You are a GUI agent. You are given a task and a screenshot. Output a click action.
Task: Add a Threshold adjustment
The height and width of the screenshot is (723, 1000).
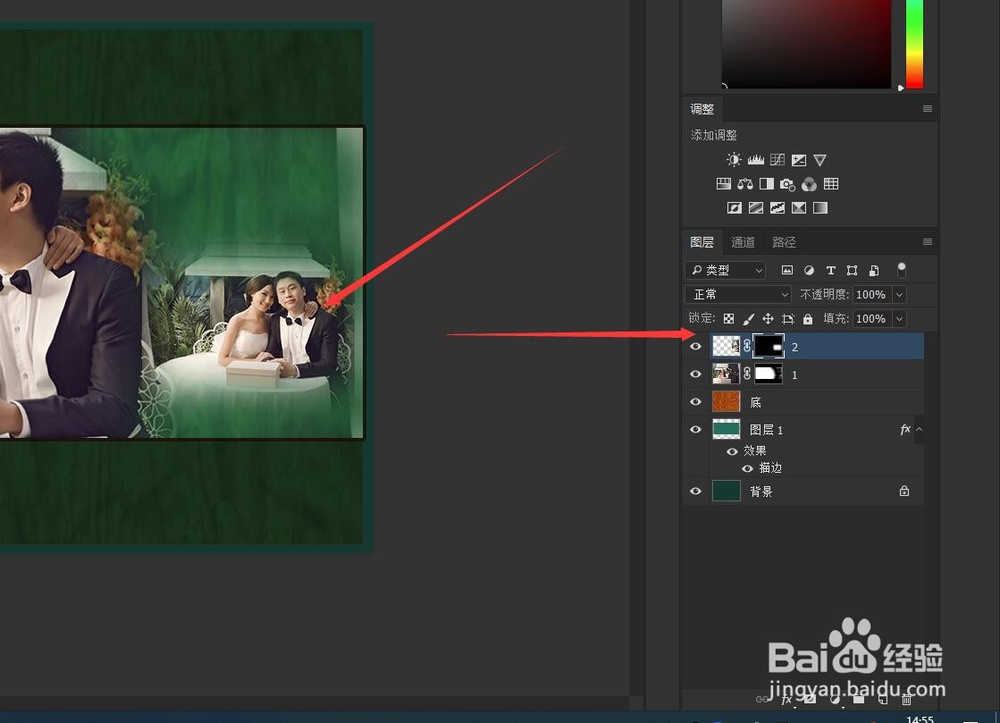[777, 207]
